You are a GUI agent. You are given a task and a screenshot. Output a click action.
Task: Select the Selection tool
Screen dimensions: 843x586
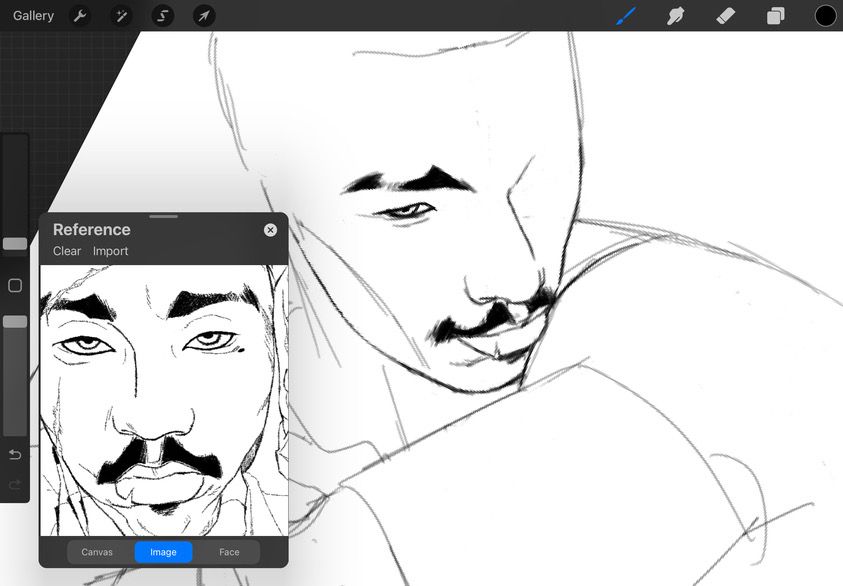point(162,16)
